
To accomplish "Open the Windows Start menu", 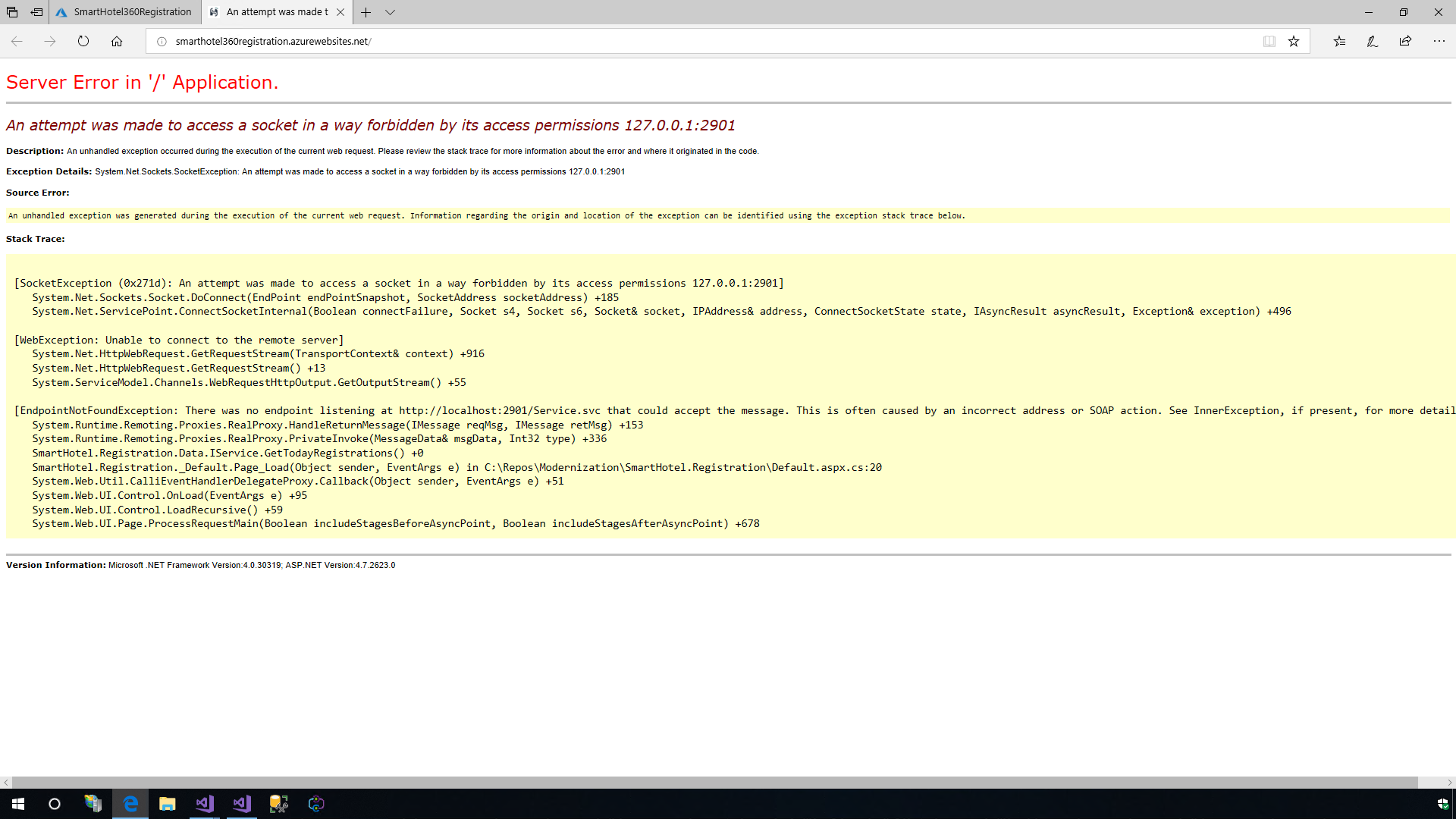I will coord(18,804).
